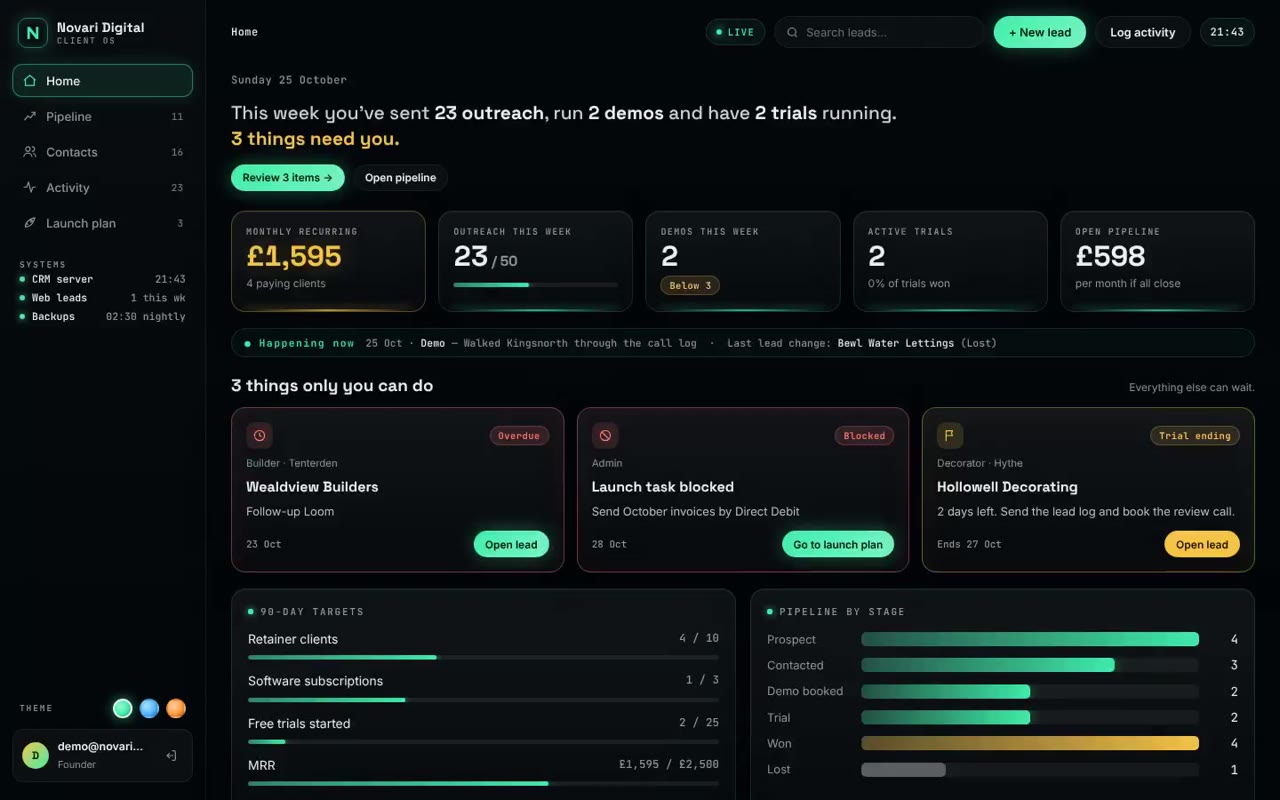
Task: Click the clock icon on Wealdview Builders card
Action: (260, 435)
